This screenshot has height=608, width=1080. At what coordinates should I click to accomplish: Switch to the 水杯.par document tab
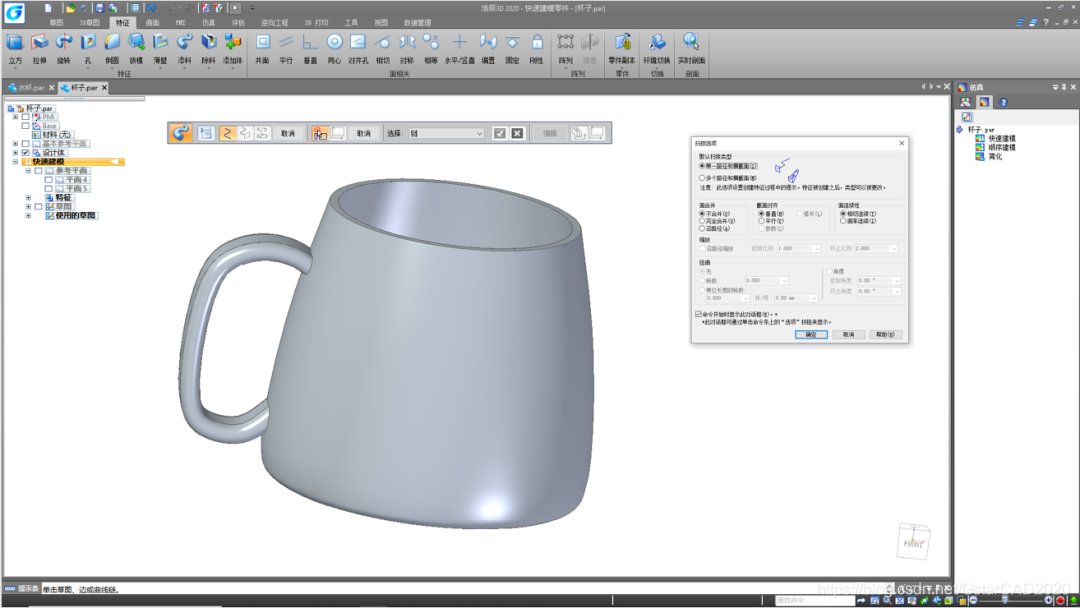click(27, 87)
